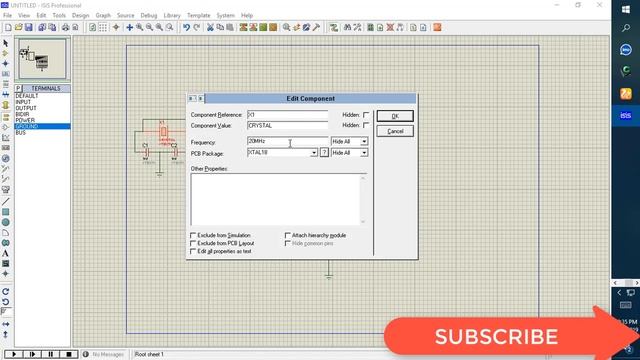Click OK in Edit Component dialog
640x360 pixels.
pos(395,116)
